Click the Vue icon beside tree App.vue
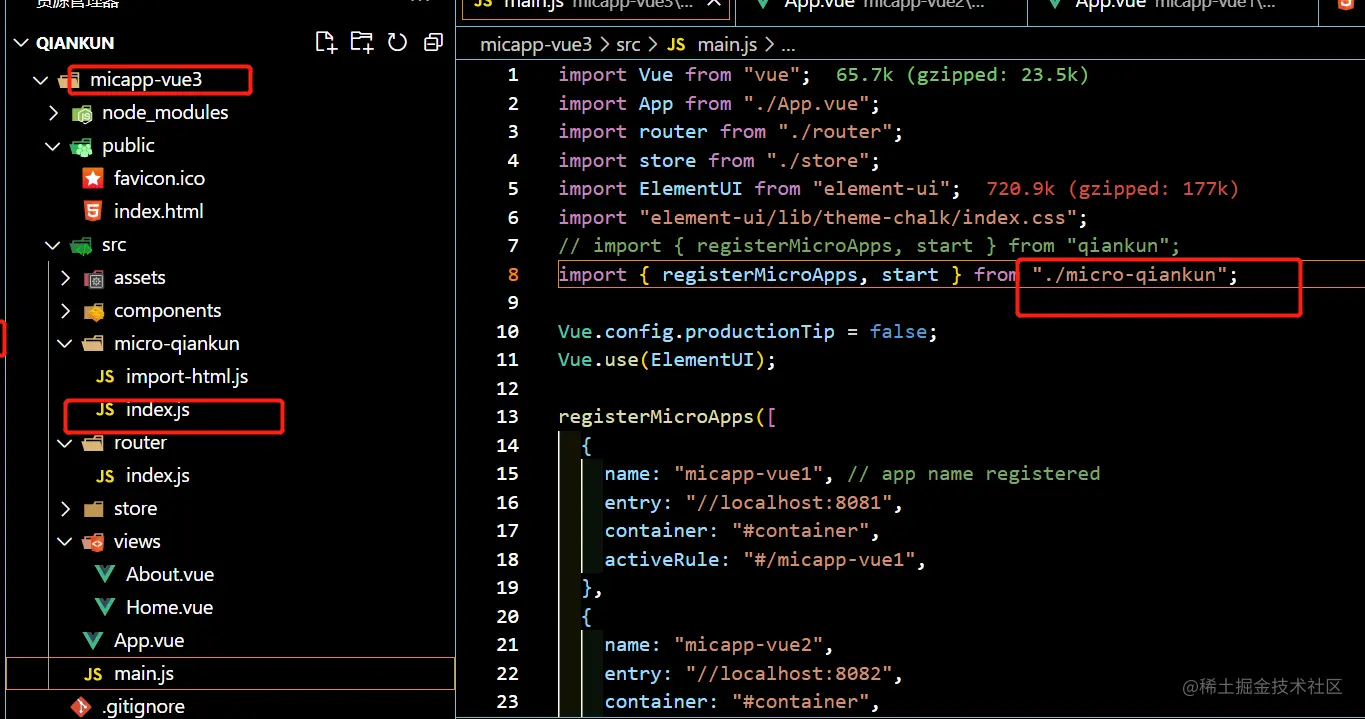This screenshot has height=719, width=1365. [93, 641]
